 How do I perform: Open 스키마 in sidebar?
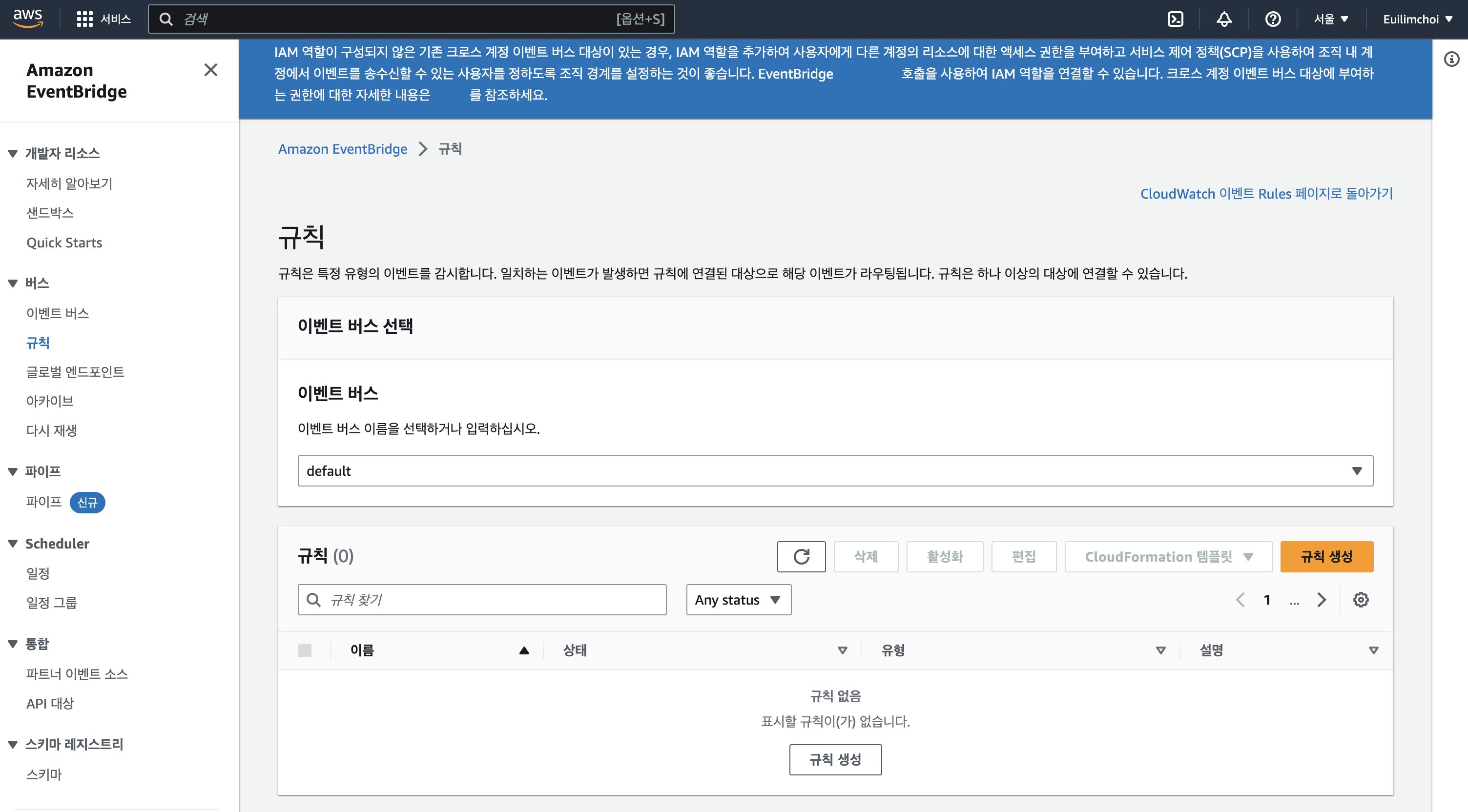(x=43, y=774)
